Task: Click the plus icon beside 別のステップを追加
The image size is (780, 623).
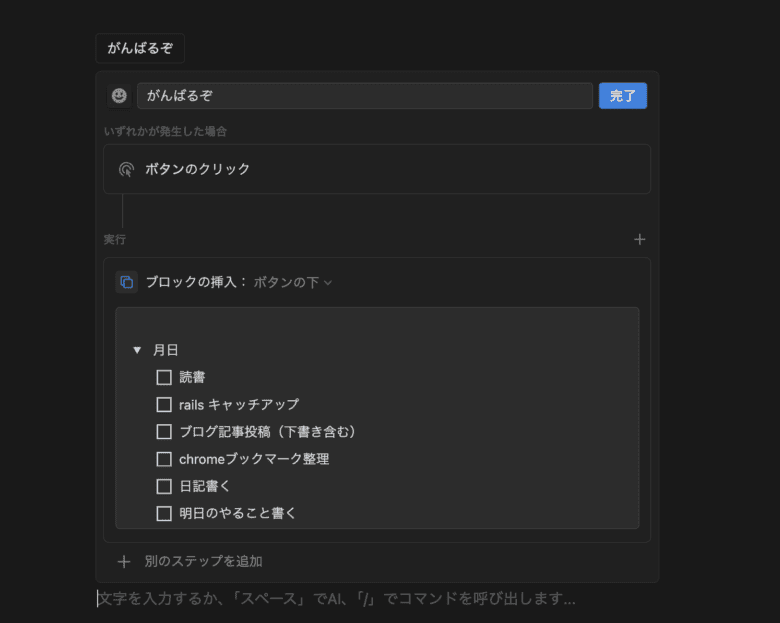Action: tap(124, 562)
